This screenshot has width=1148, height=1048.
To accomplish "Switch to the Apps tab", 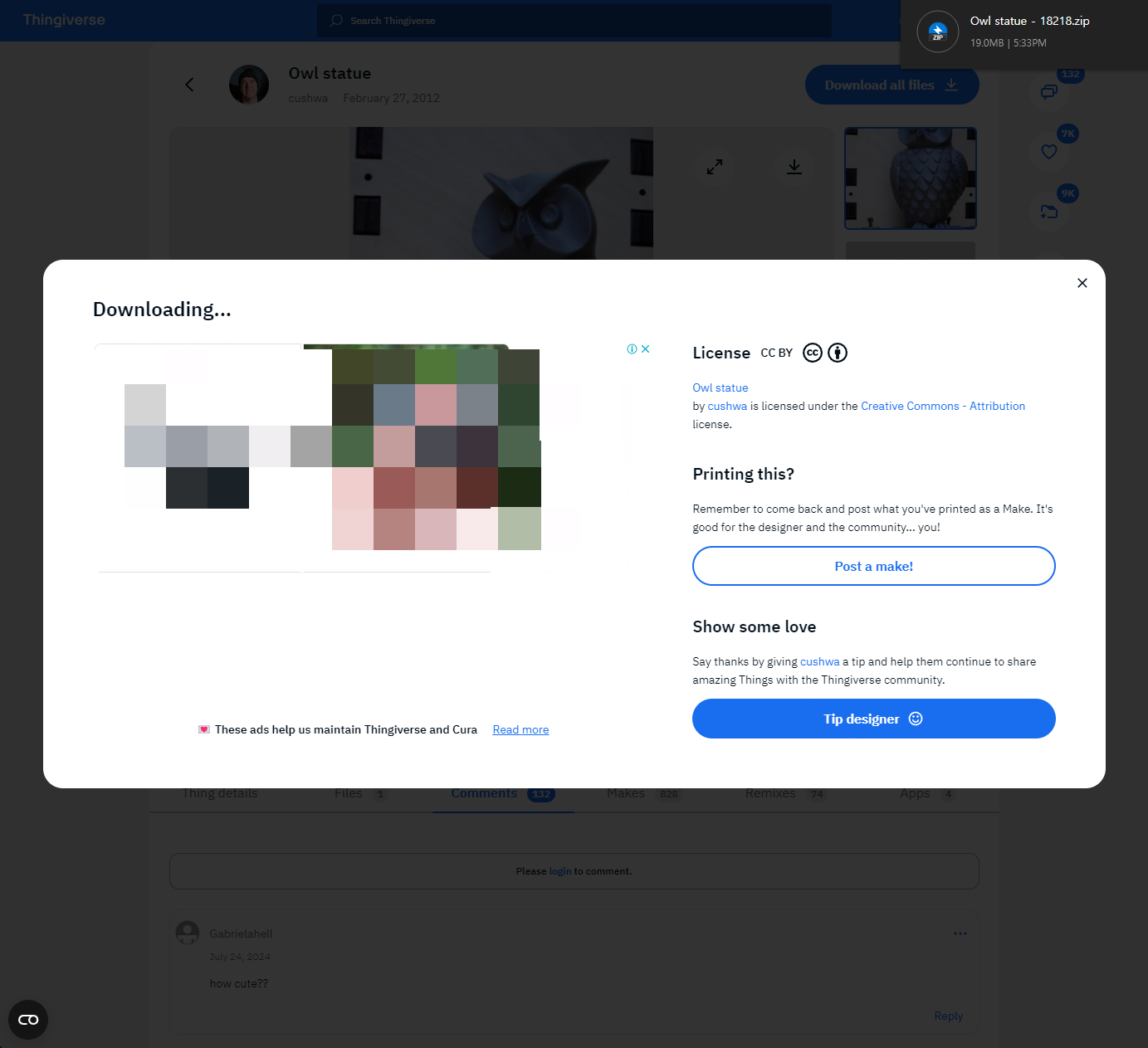I will (x=927, y=794).
